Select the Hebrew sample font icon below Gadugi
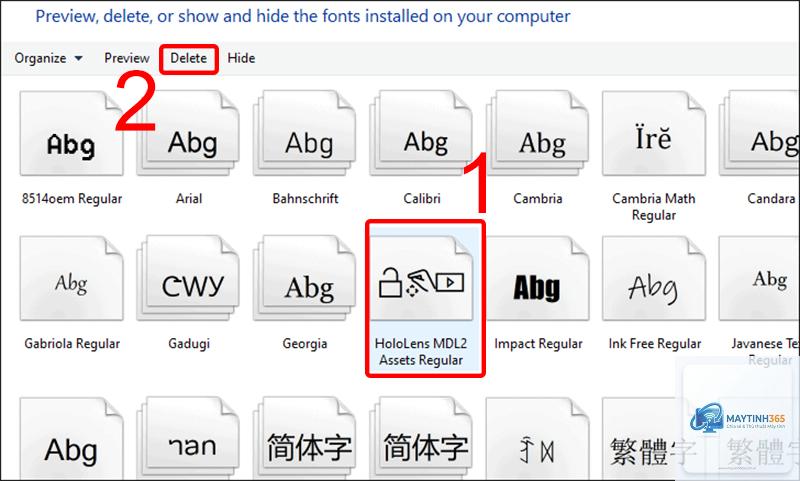Image resolution: width=800 pixels, height=481 pixels. click(188, 439)
